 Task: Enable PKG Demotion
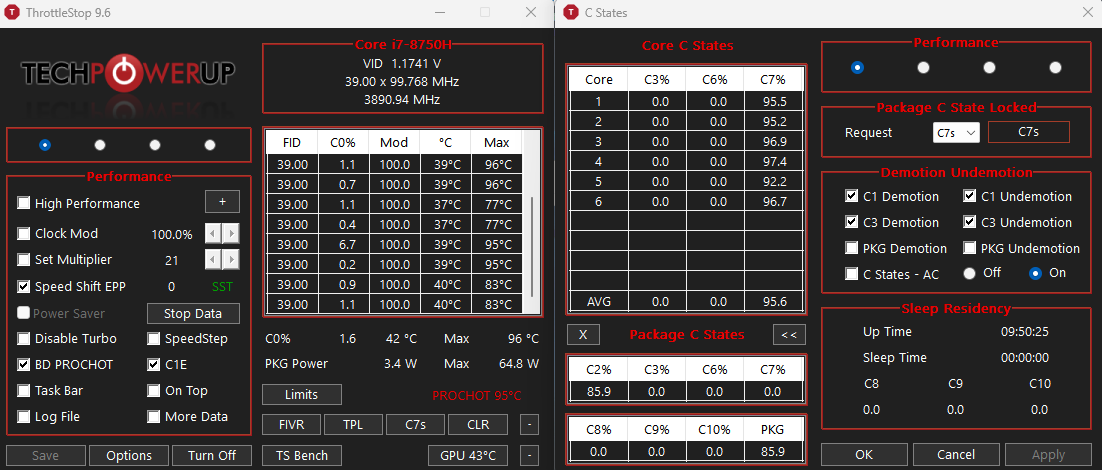point(852,248)
